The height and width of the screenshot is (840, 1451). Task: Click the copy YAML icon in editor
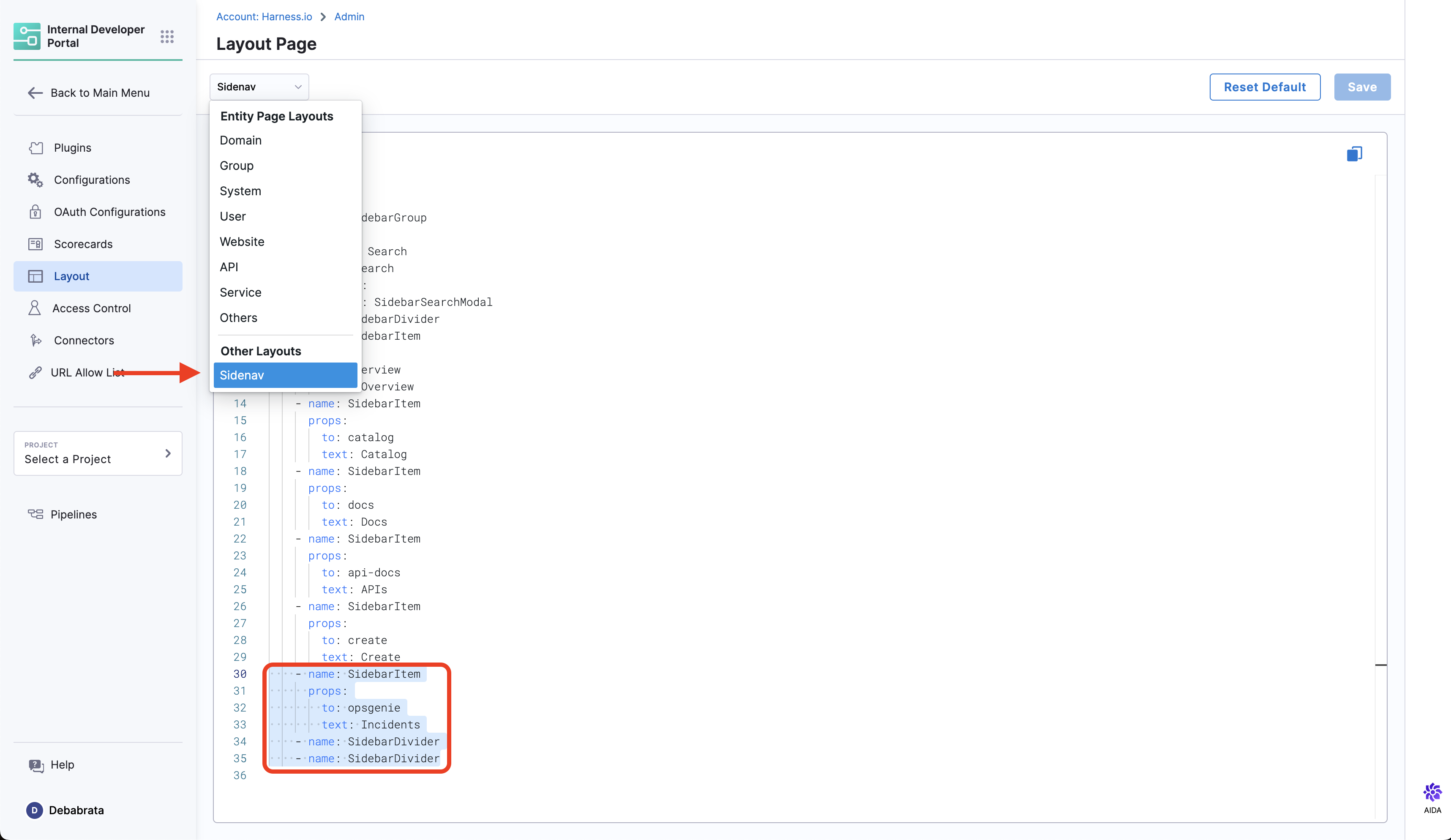point(1354,154)
